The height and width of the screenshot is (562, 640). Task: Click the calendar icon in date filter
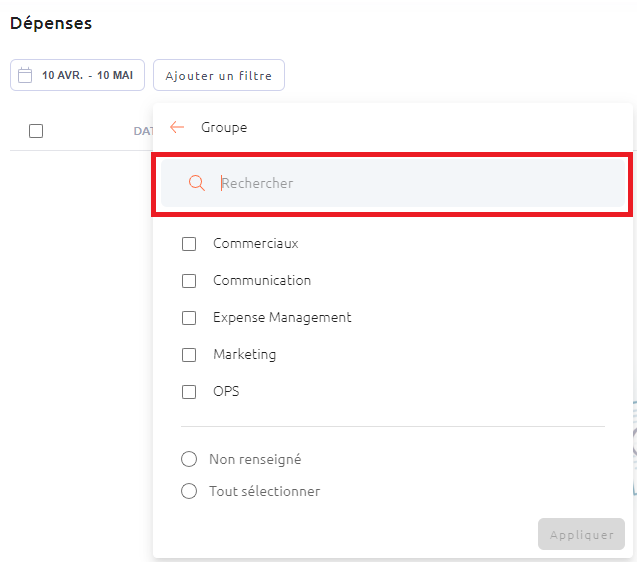tap(25, 75)
